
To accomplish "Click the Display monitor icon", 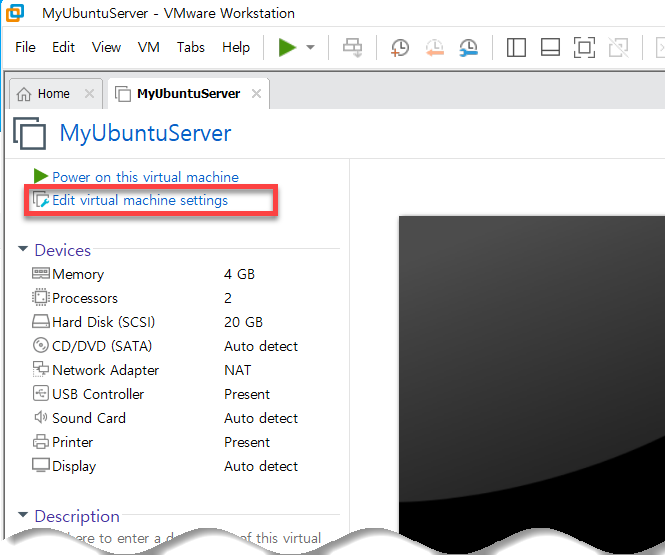I will pos(41,465).
